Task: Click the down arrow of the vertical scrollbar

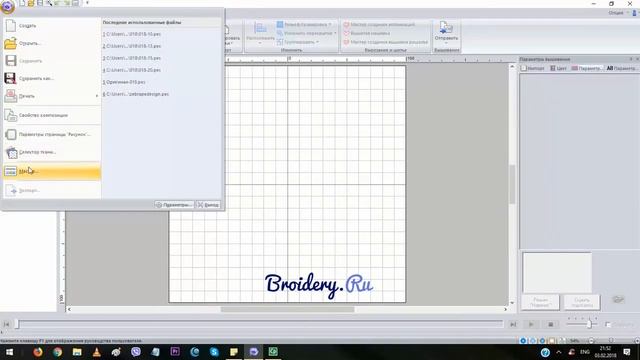Action: pos(512,303)
